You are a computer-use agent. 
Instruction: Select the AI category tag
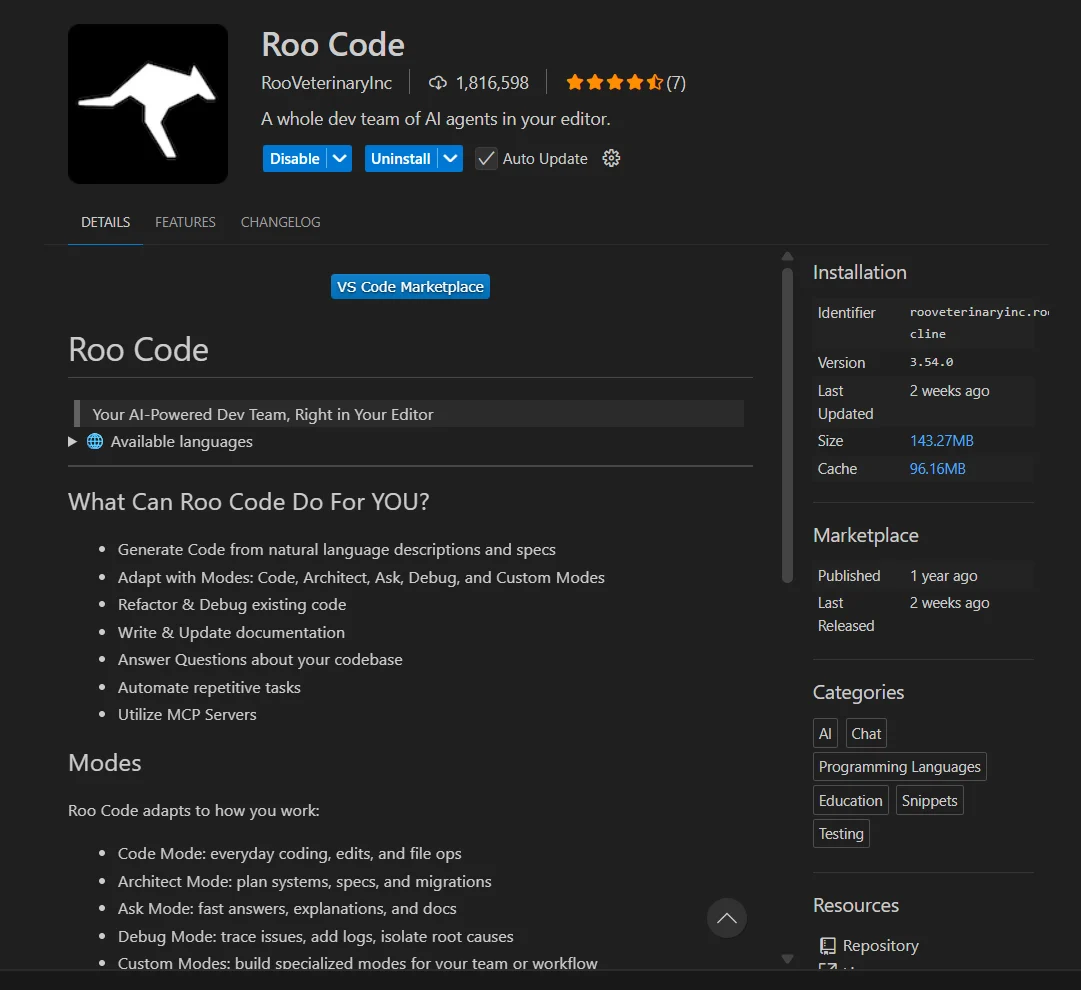pos(825,734)
